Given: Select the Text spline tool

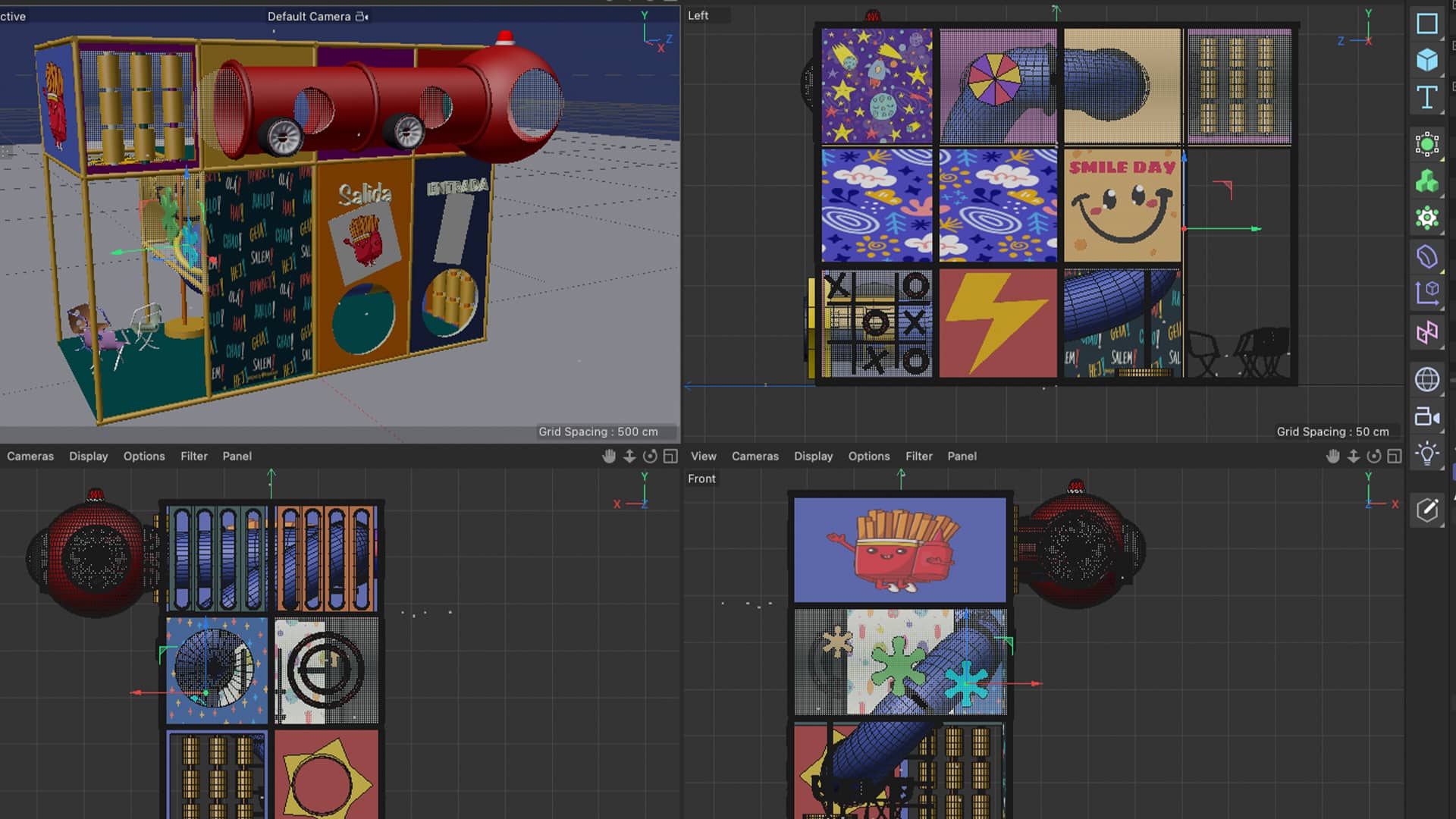Looking at the screenshot, I should (1426, 97).
